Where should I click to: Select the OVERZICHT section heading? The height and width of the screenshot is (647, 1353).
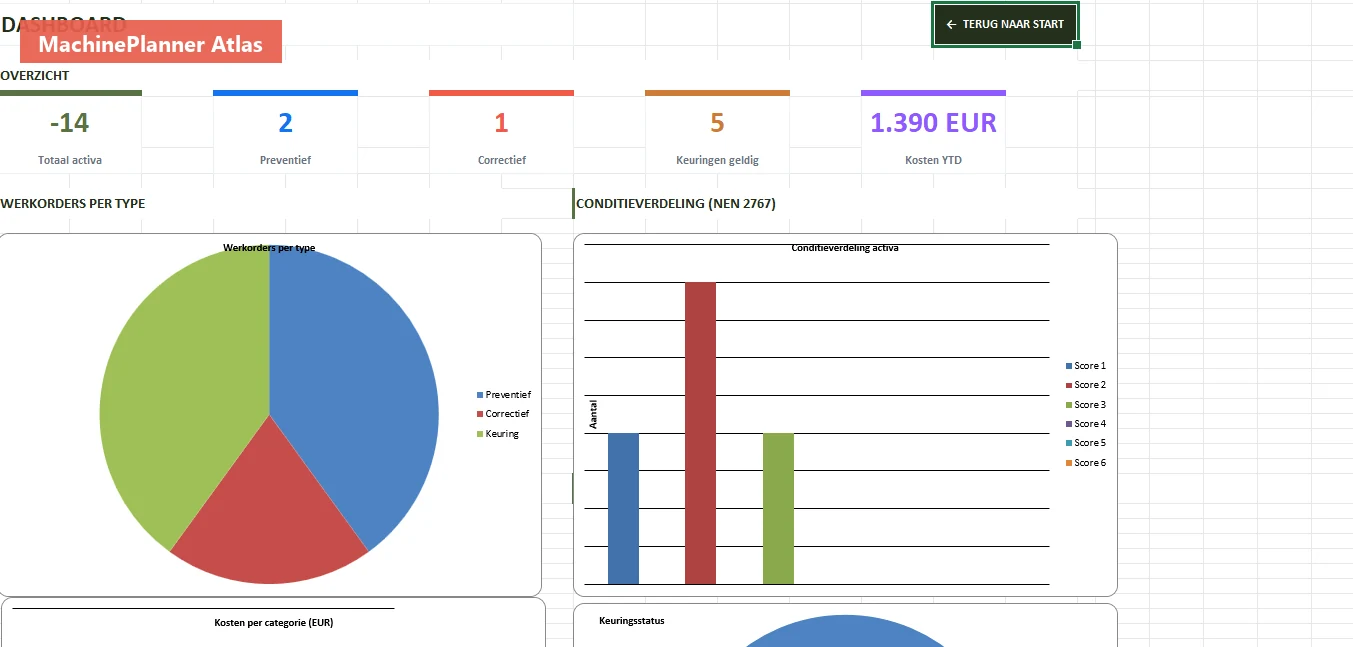(x=35, y=75)
